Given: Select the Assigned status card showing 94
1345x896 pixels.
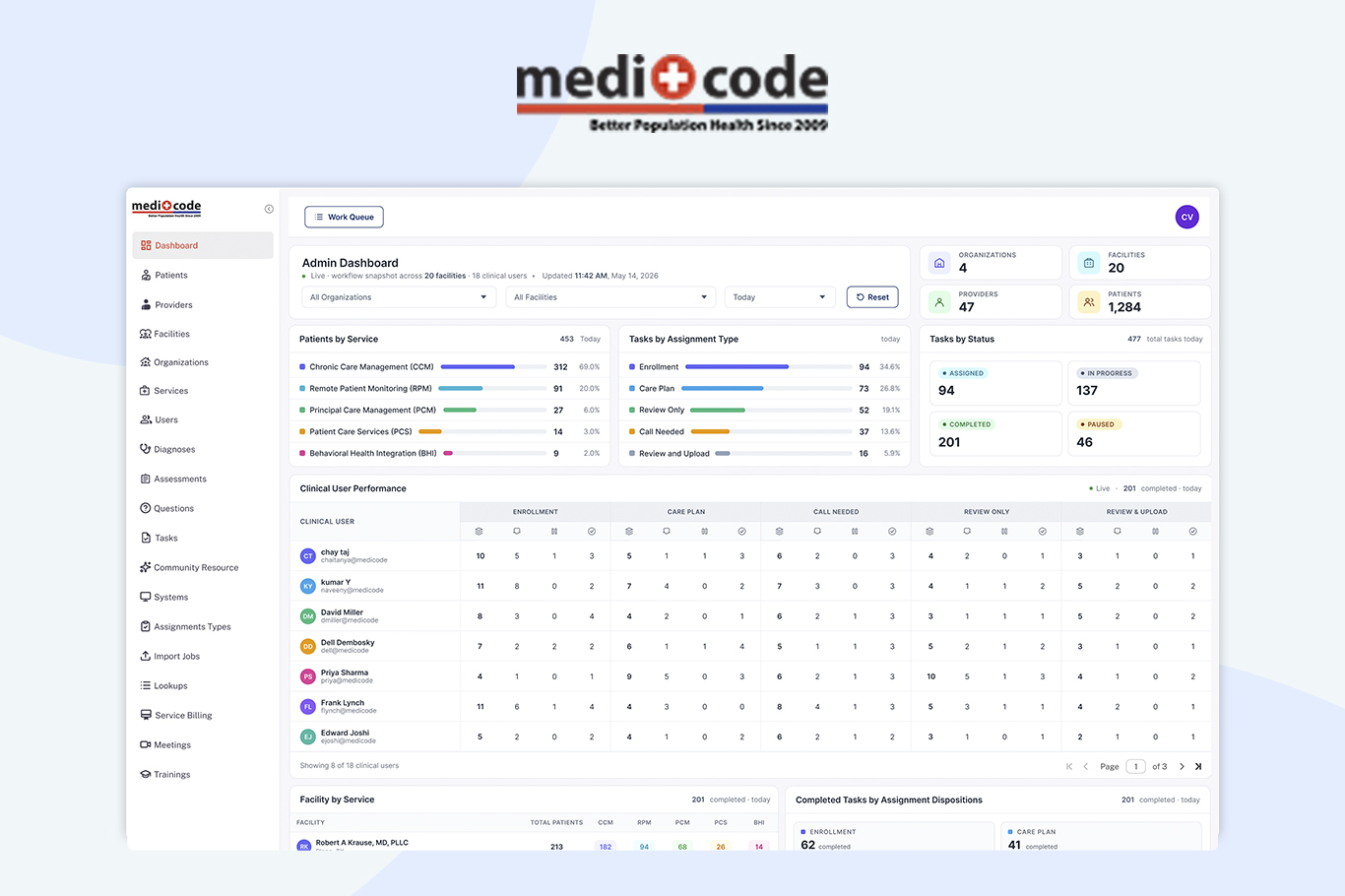Looking at the screenshot, I should point(995,383).
